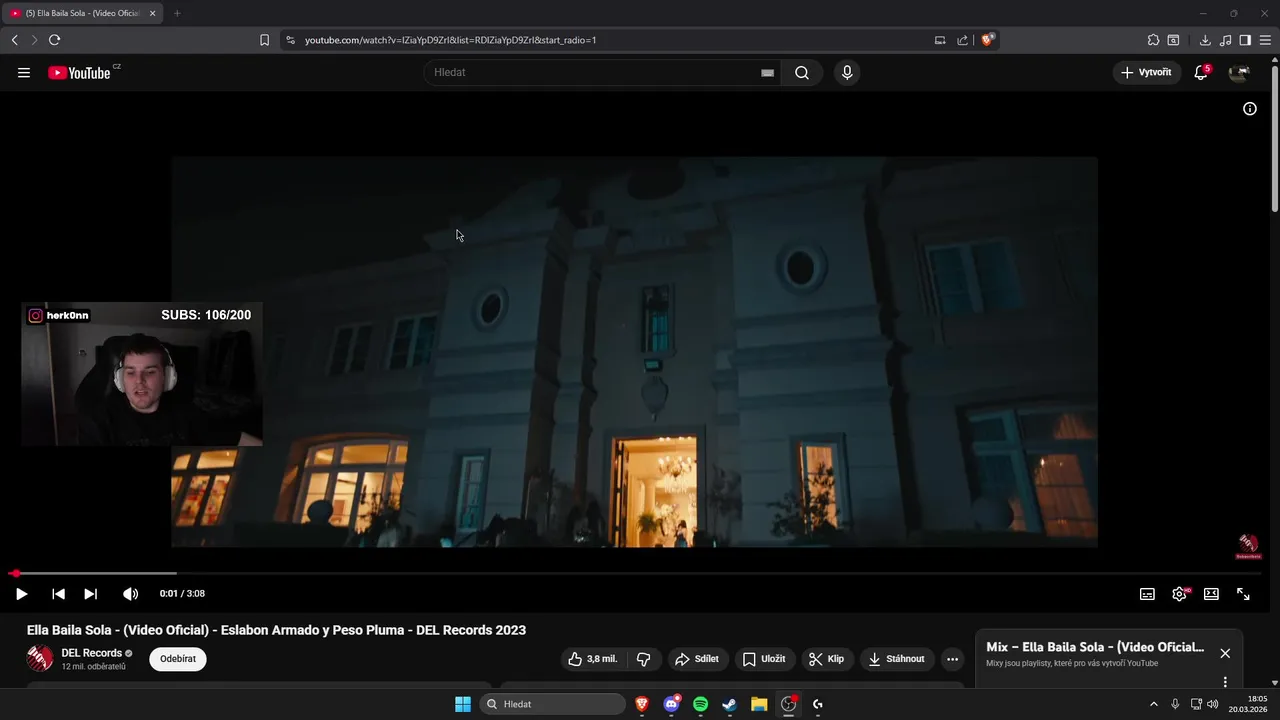
Task: Click the Mix – Ella Baila Sola title
Action: pyautogui.click(x=1095, y=647)
